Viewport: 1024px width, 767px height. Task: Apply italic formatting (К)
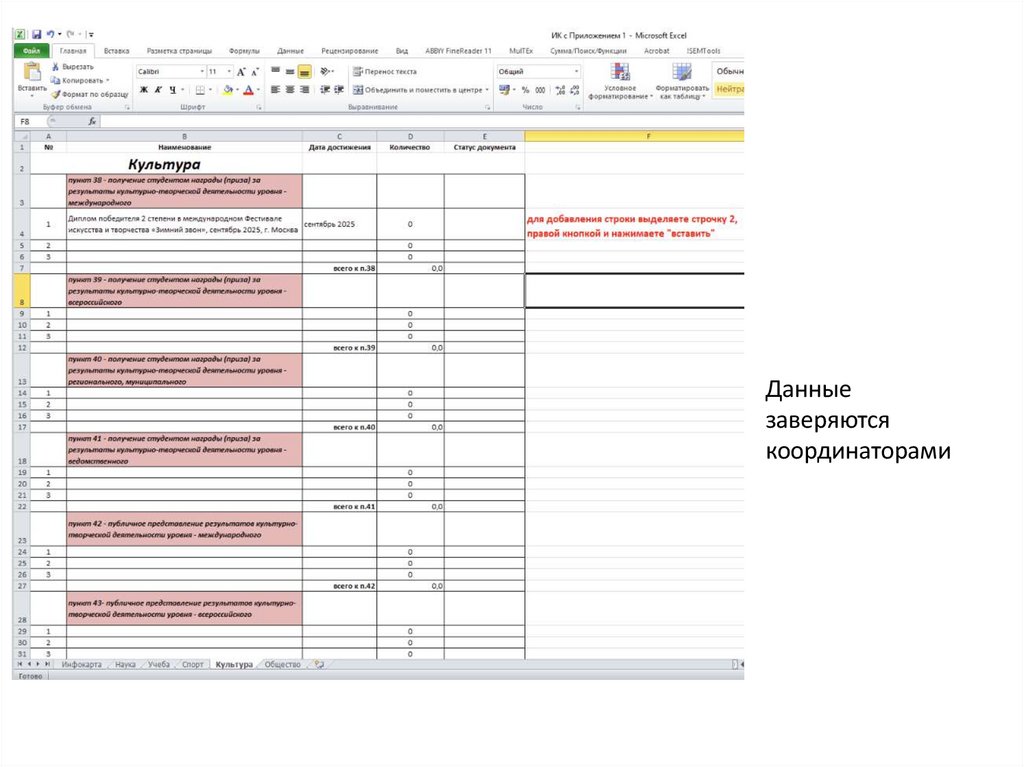(158, 90)
